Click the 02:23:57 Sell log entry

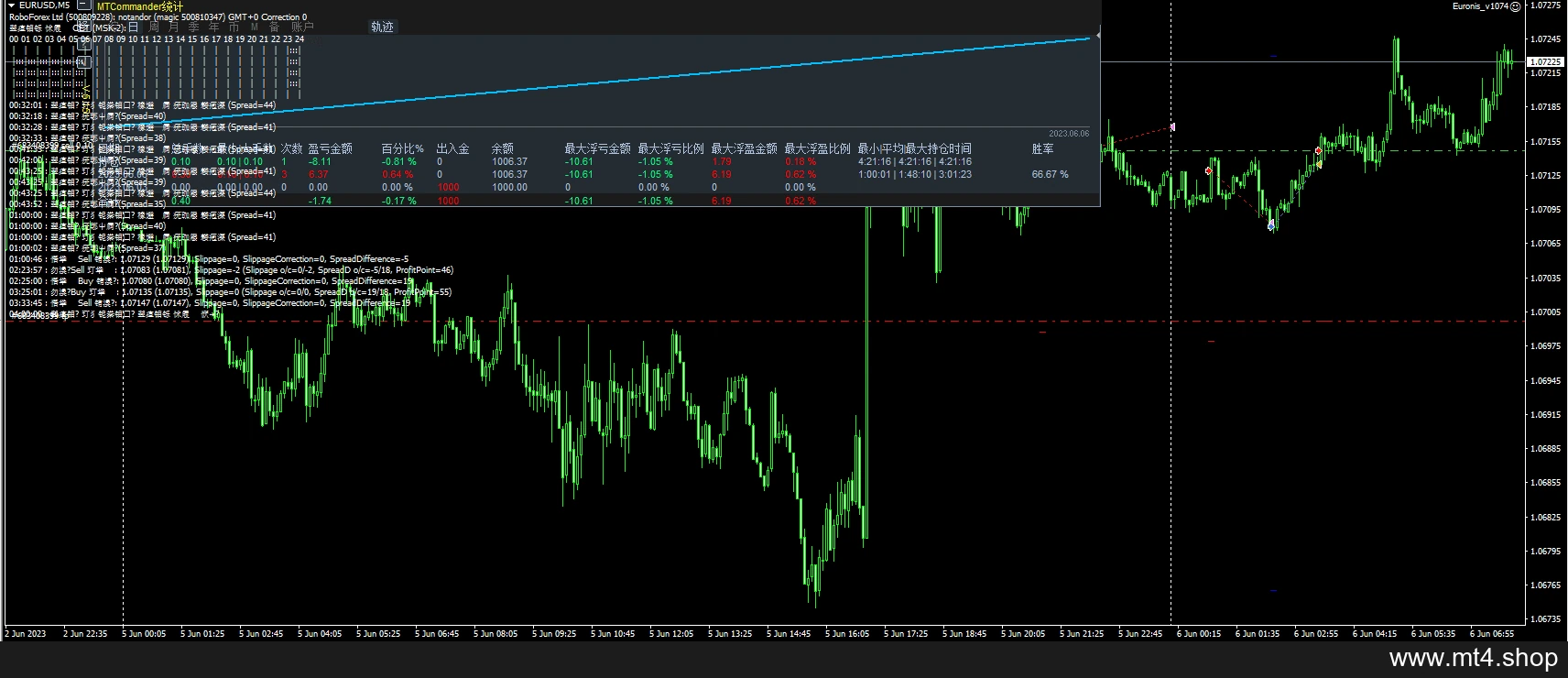231,270
